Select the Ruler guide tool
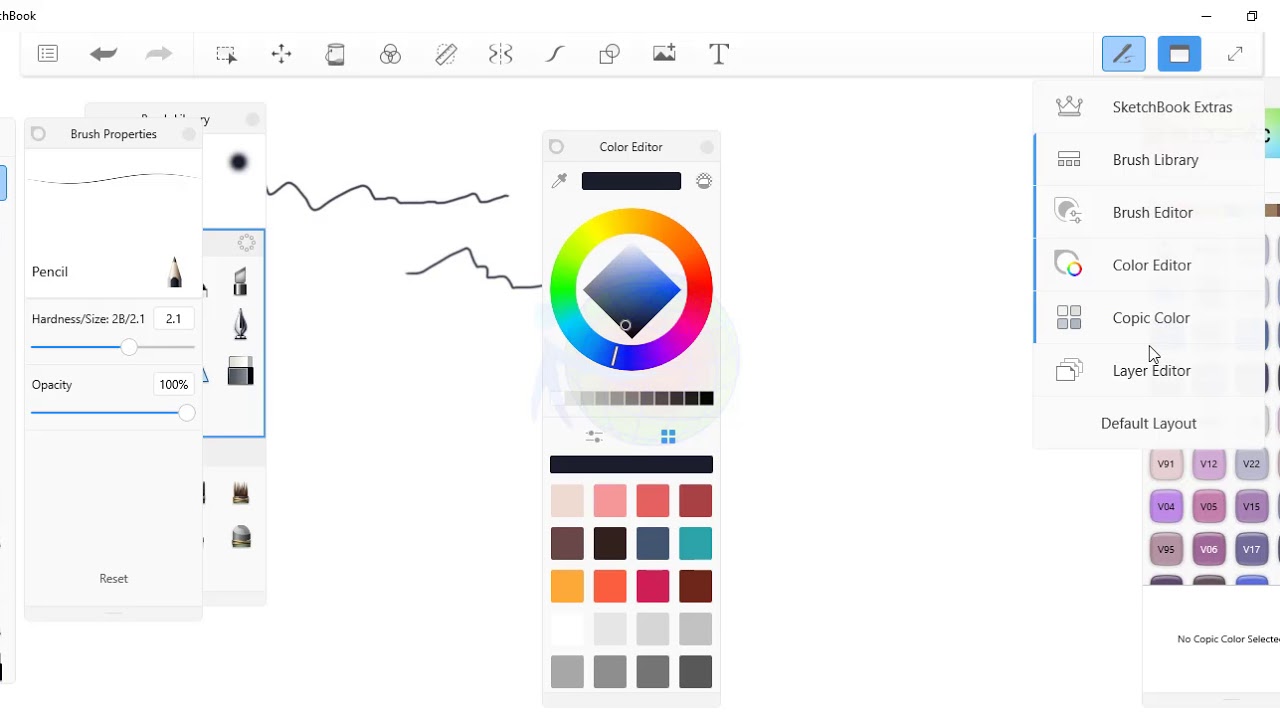Screen dimensions: 1280x720 [445, 54]
